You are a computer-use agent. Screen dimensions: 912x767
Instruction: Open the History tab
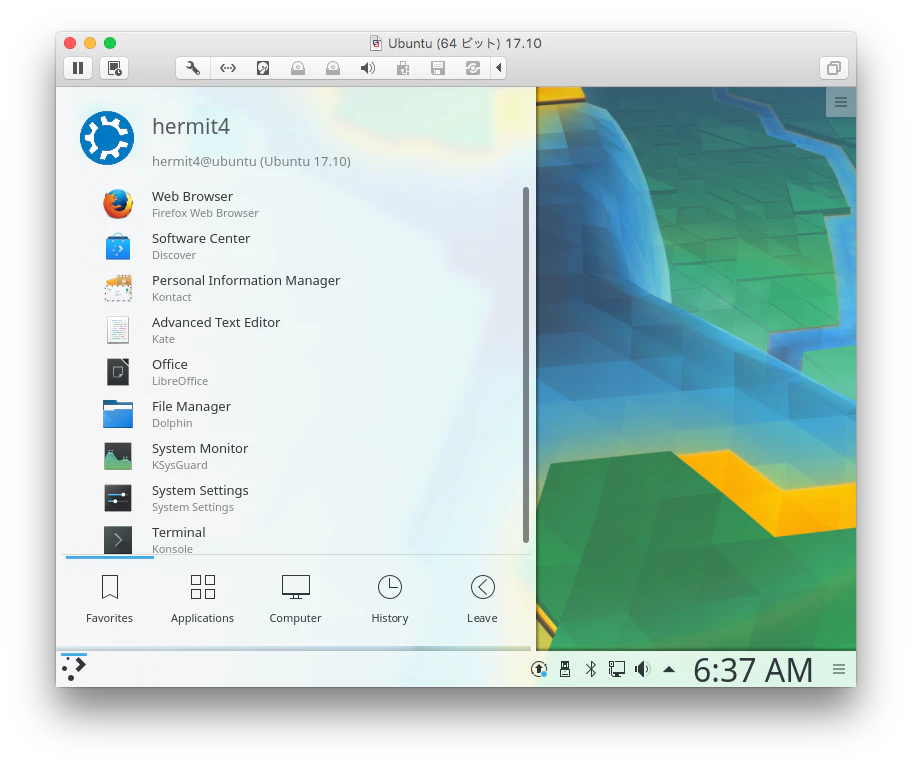[390, 599]
